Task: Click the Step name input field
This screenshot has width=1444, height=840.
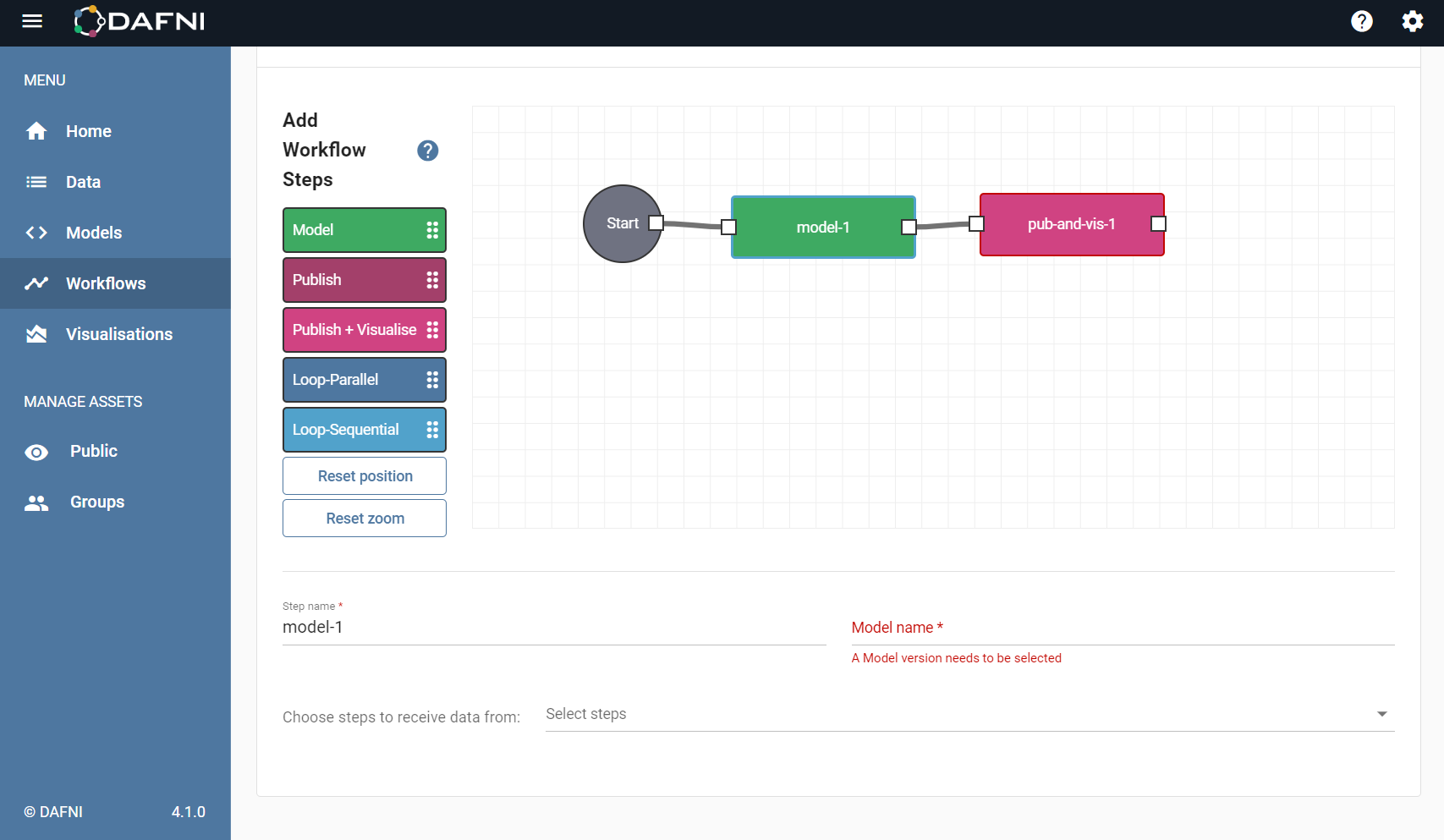Action: pyautogui.click(x=554, y=627)
